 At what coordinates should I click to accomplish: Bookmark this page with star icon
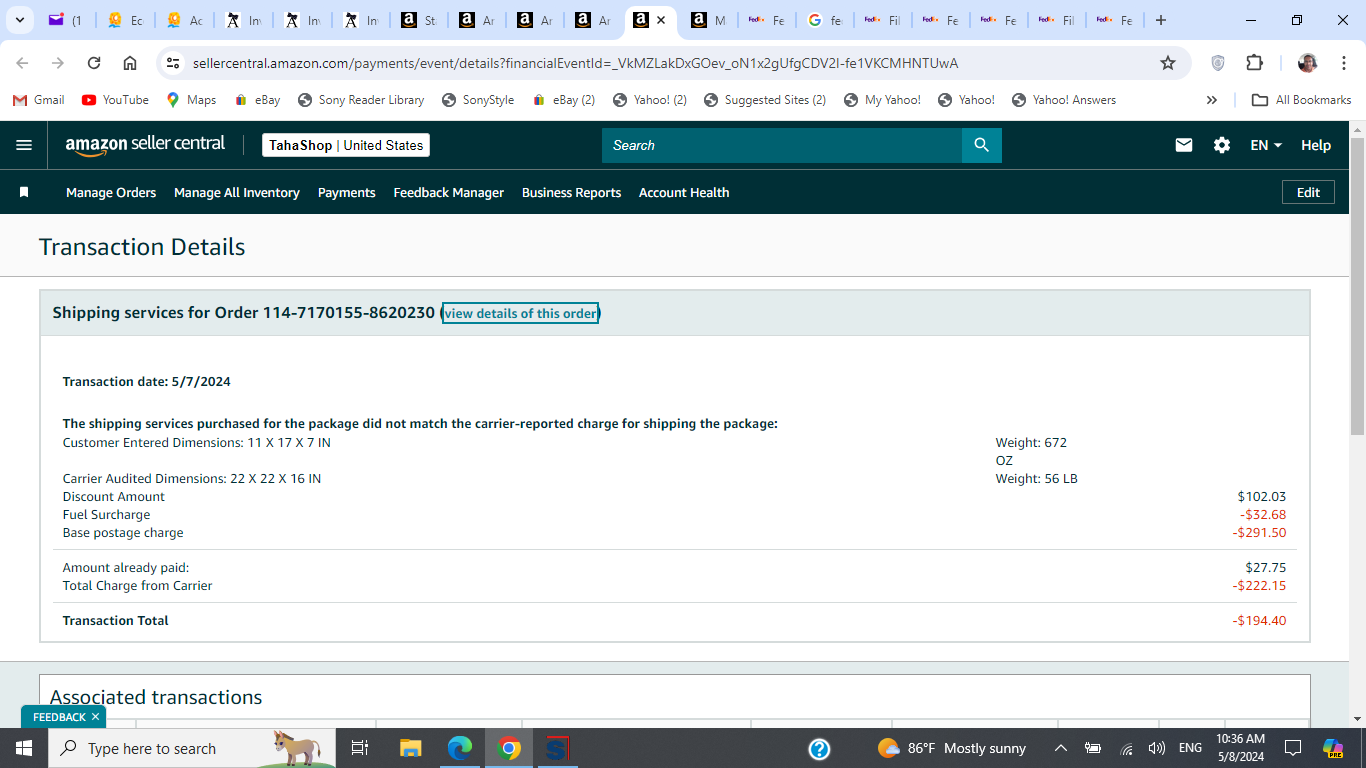coord(1168,63)
